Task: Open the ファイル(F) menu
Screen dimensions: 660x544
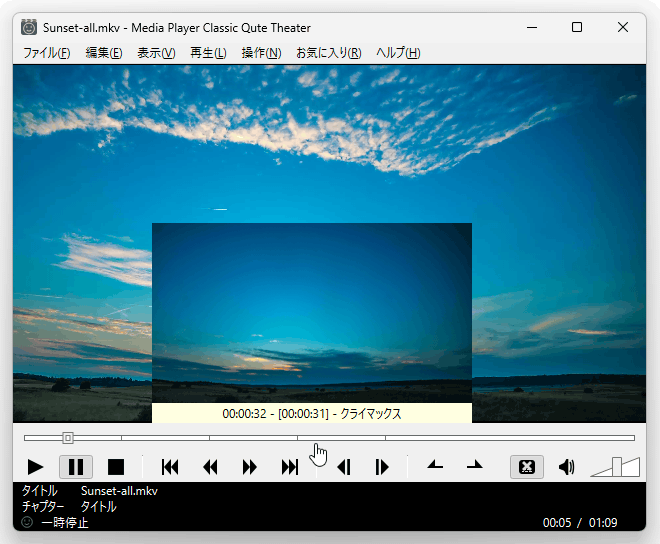Action: (x=47, y=53)
